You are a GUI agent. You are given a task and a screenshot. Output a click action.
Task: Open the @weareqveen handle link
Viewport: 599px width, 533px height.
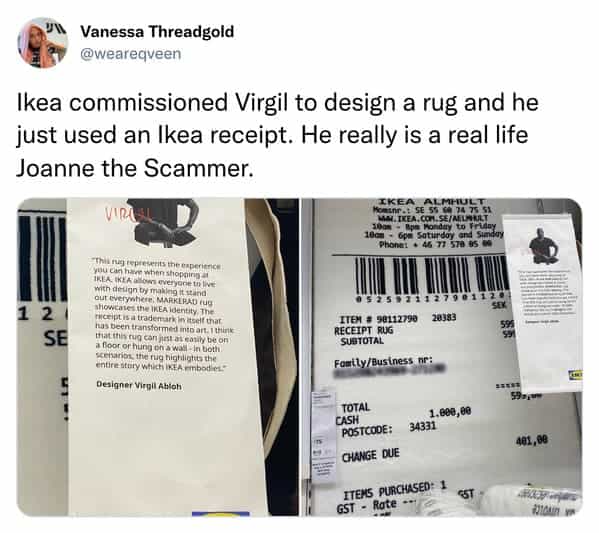coord(131,54)
